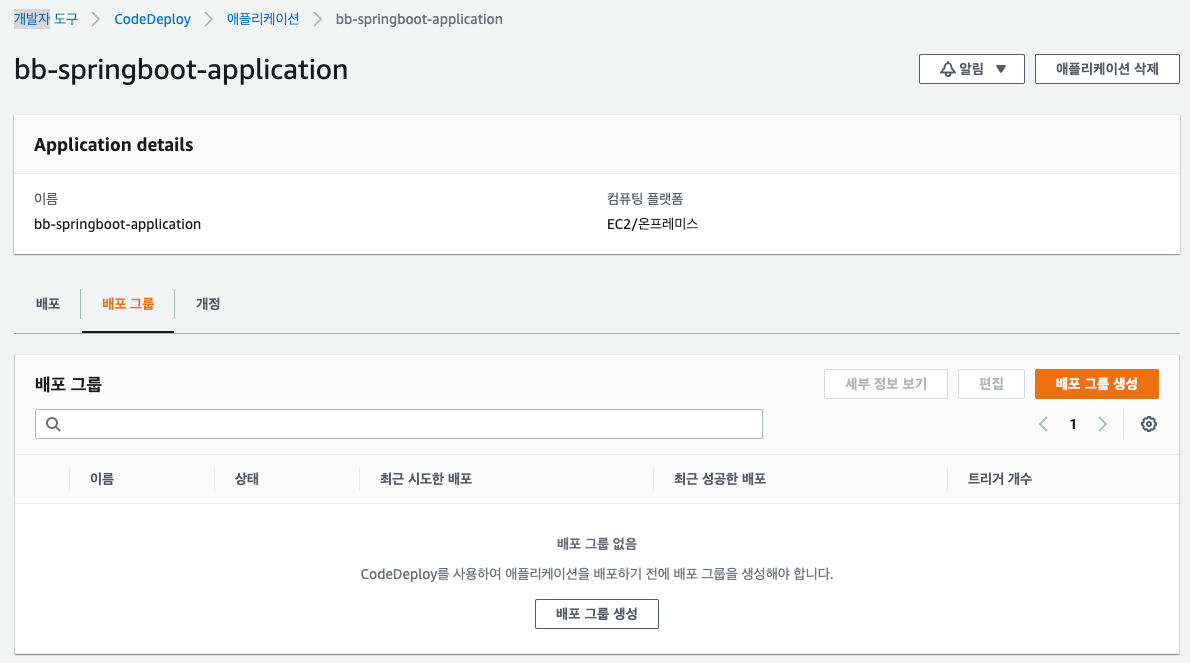Screen dimensions: 1190x663
Task: Click orange 배포 그룹 생성 button
Action: pos(1097,384)
